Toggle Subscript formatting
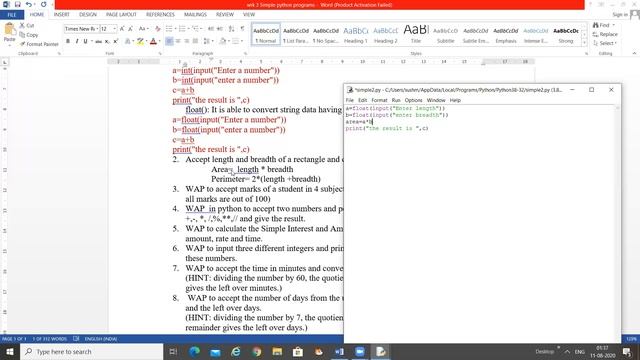This screenshot has height=360, width=640. point(107,41)
